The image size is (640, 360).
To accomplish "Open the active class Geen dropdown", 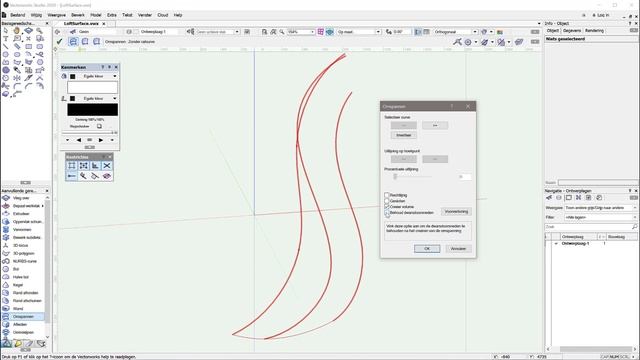I will [98, 31].
